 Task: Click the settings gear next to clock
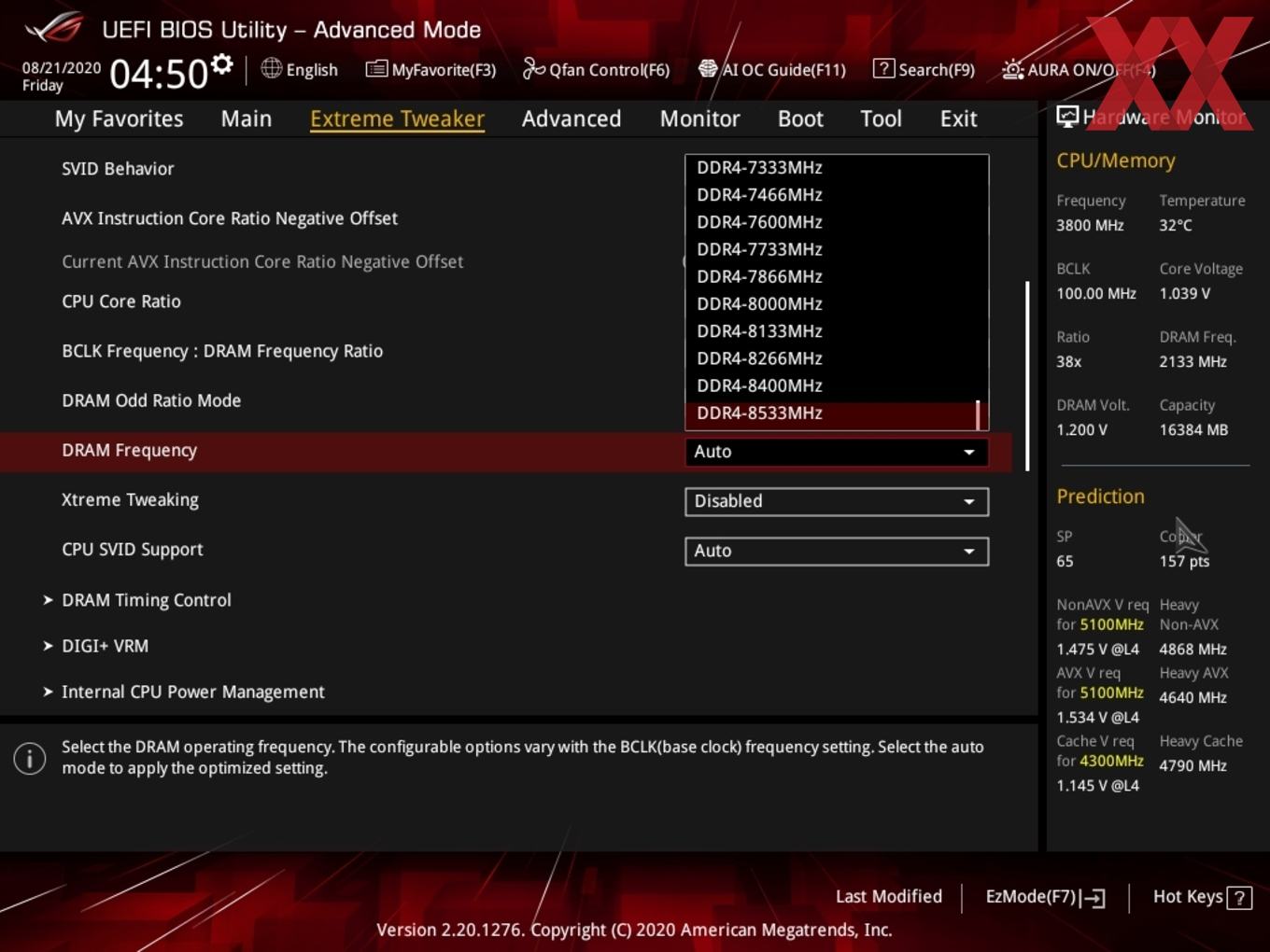click(x=222, y=64)
